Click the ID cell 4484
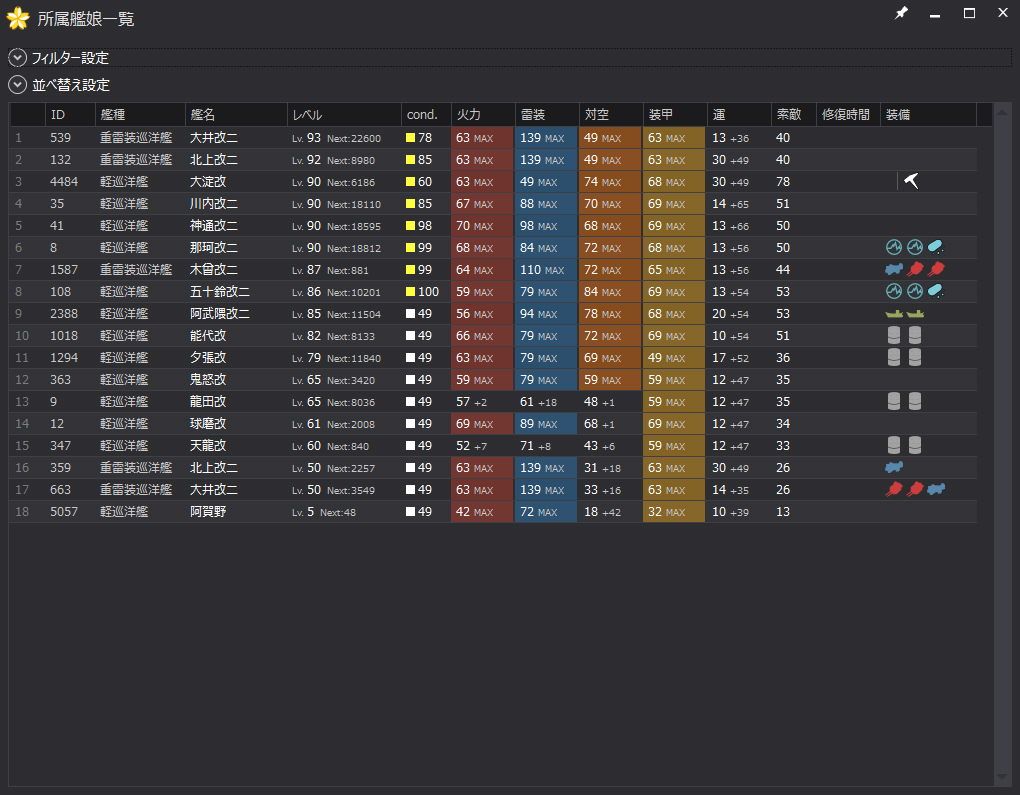The image size is (1020, 795). click(x=64, y=182)
